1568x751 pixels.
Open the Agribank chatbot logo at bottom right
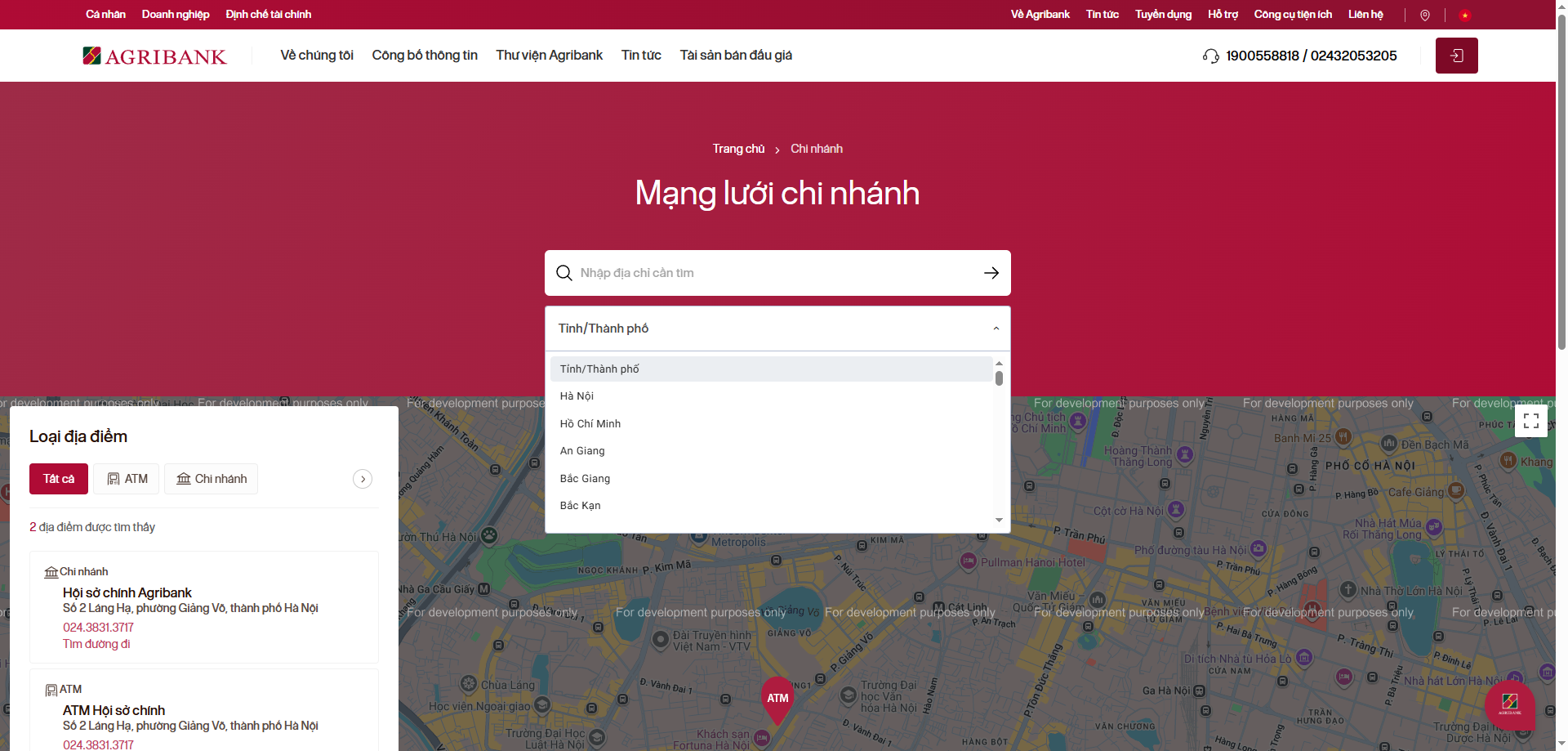coord(1510,705)
